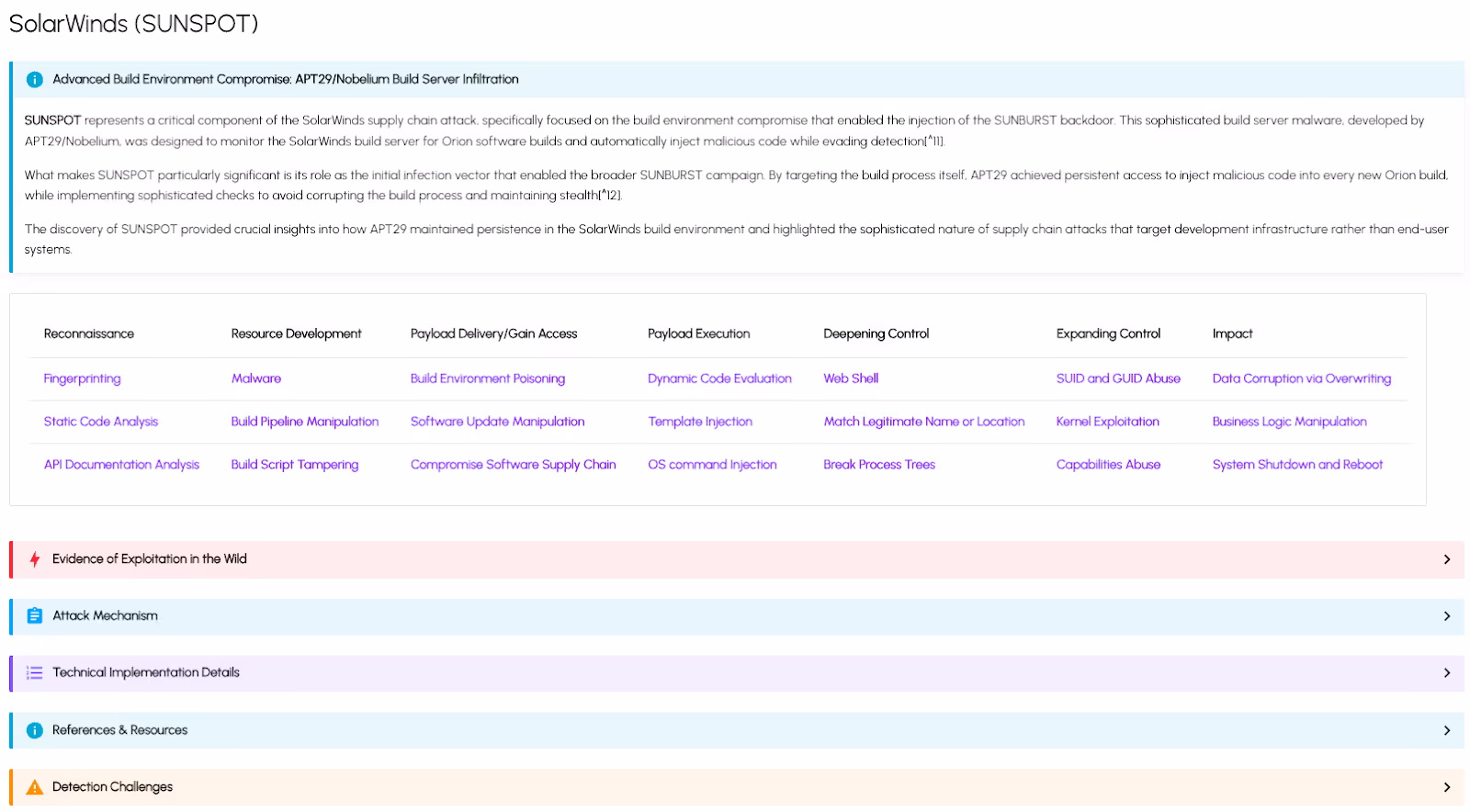Screen dimensions: 1470x812
Task: Open the Software Update Manipulation link
Action: tap(497, 422)
